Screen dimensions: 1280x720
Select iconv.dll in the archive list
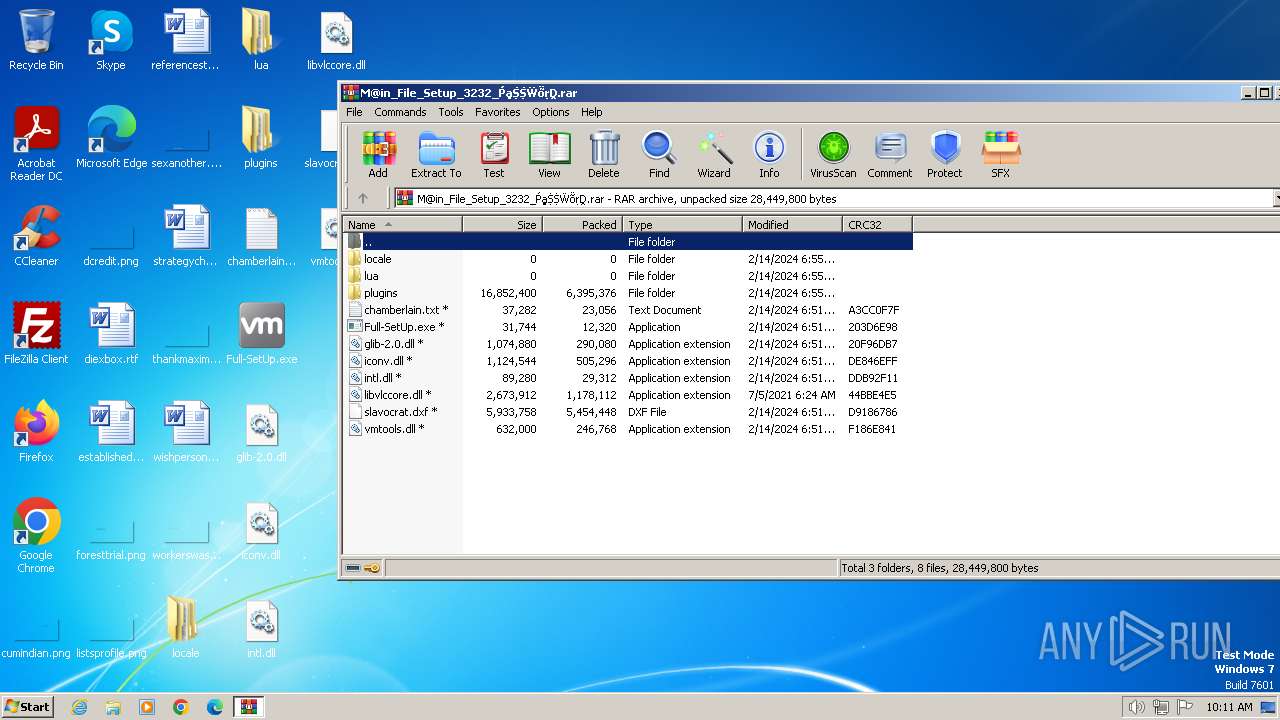(627, 361)
